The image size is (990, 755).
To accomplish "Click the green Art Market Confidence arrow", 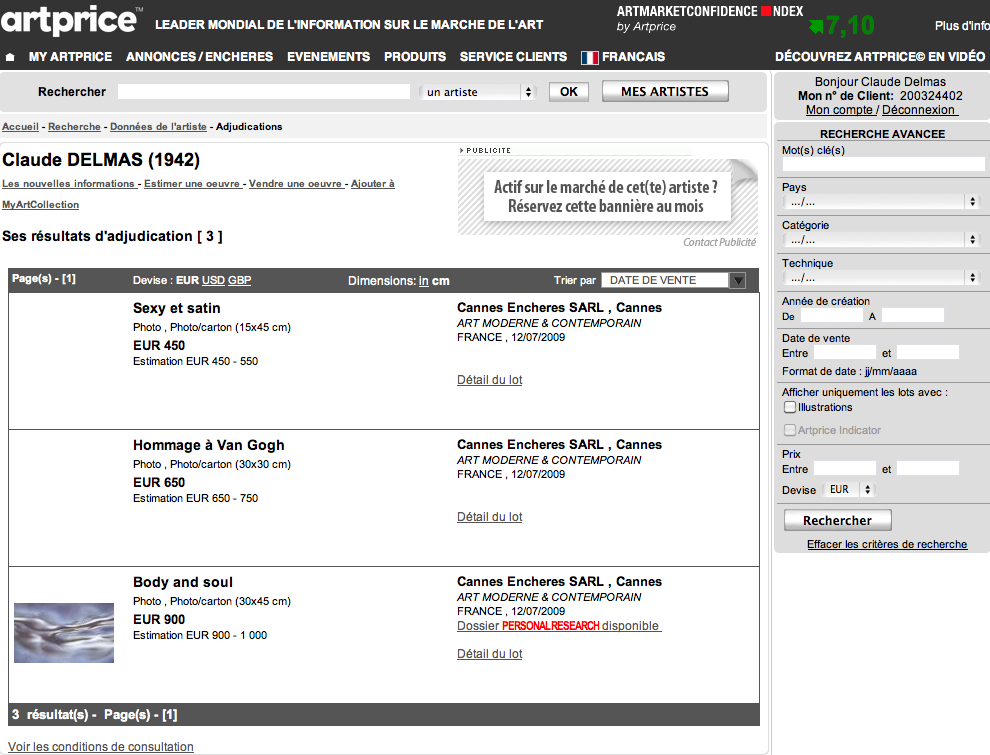I will click(816, 27).
